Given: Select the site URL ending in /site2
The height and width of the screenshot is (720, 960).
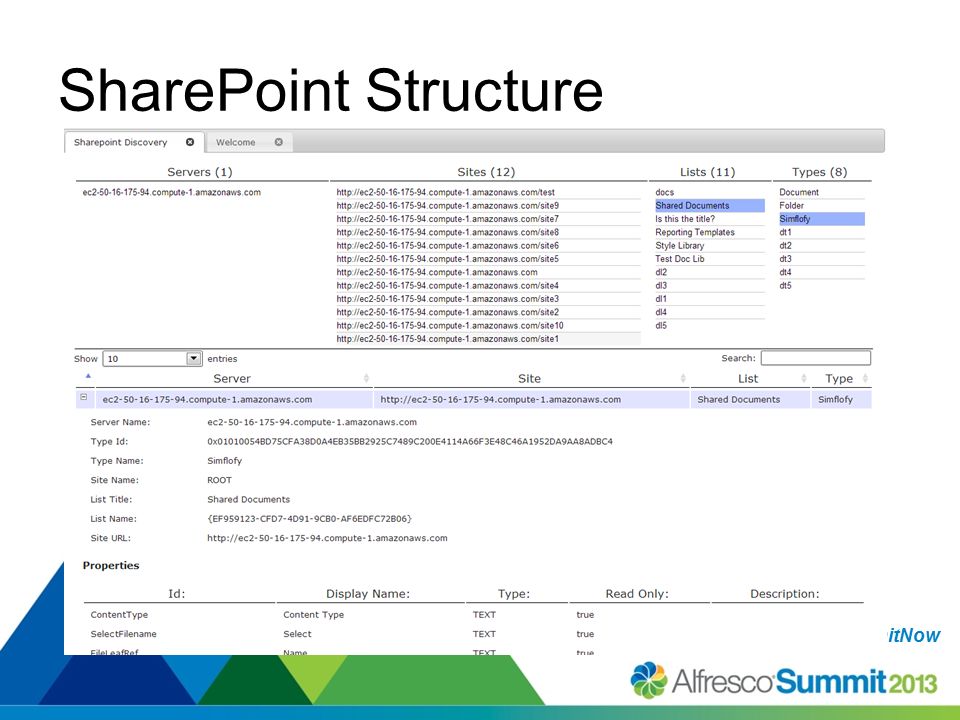Looking at the screenshot, I should coord(448,312).
